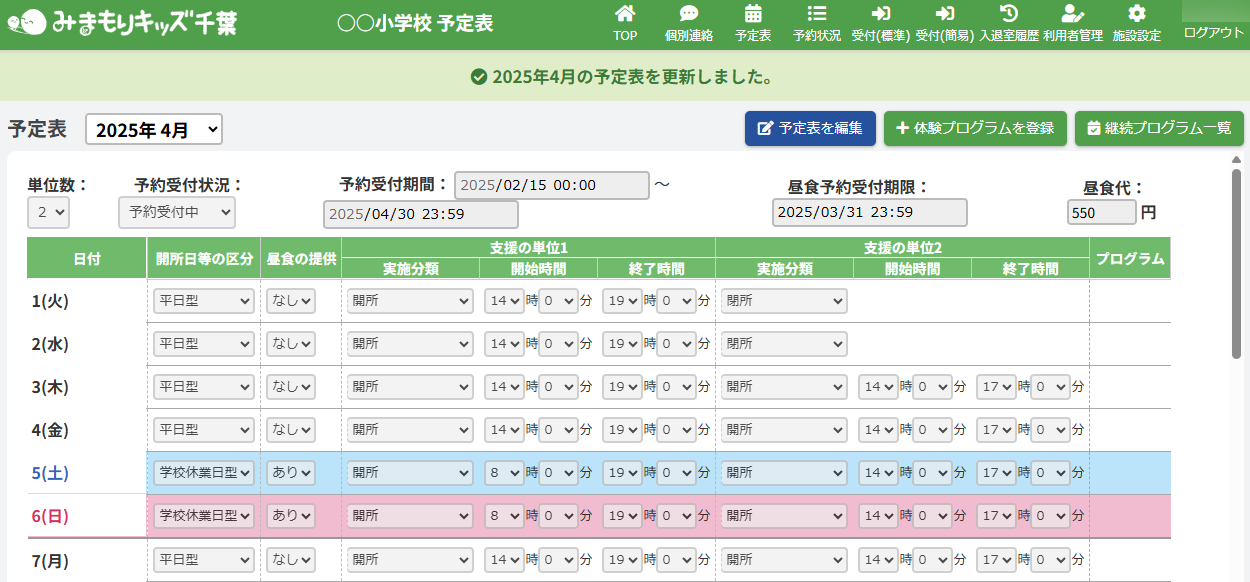Open 開所日等の区分 dropdown for 5(土)
Image resolution: width=1250 pixels, height=582 pixels.
click(204, 473)
